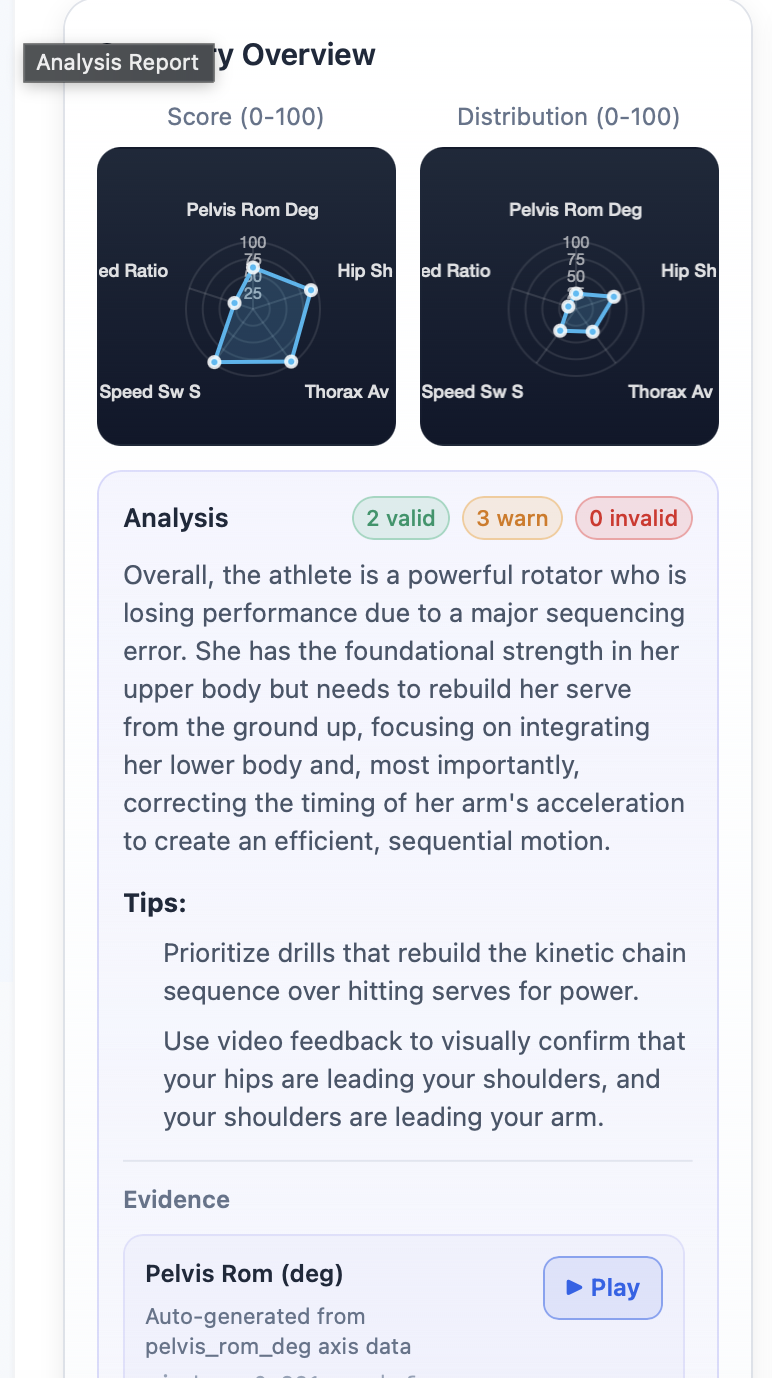Viewport: 772px width, 1378px height.
Task: Toggle the 0 invalid filter badge
Action: 634,518
